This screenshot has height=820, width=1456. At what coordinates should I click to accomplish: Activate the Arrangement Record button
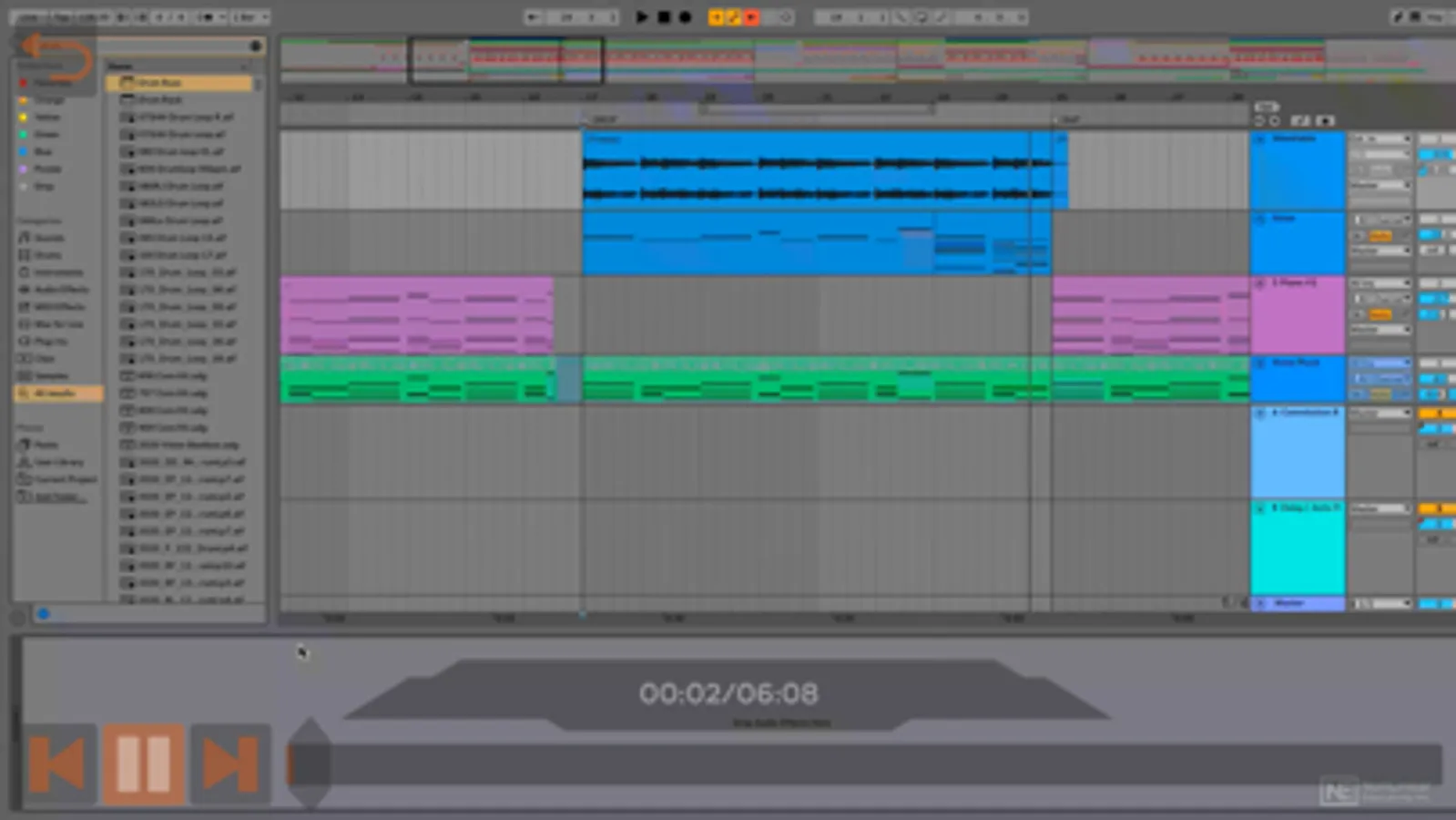(685, 16)
